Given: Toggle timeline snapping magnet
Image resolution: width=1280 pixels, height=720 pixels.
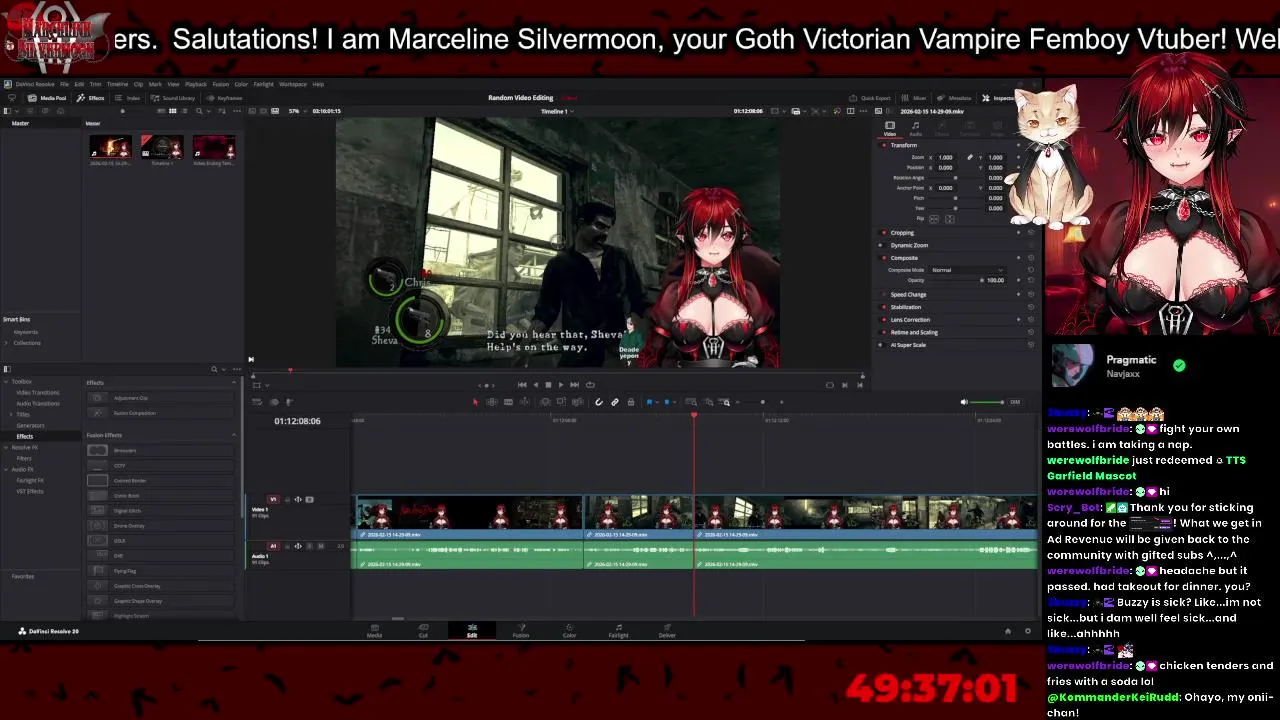Looking at the screenshot, I should tap(599, 402).
